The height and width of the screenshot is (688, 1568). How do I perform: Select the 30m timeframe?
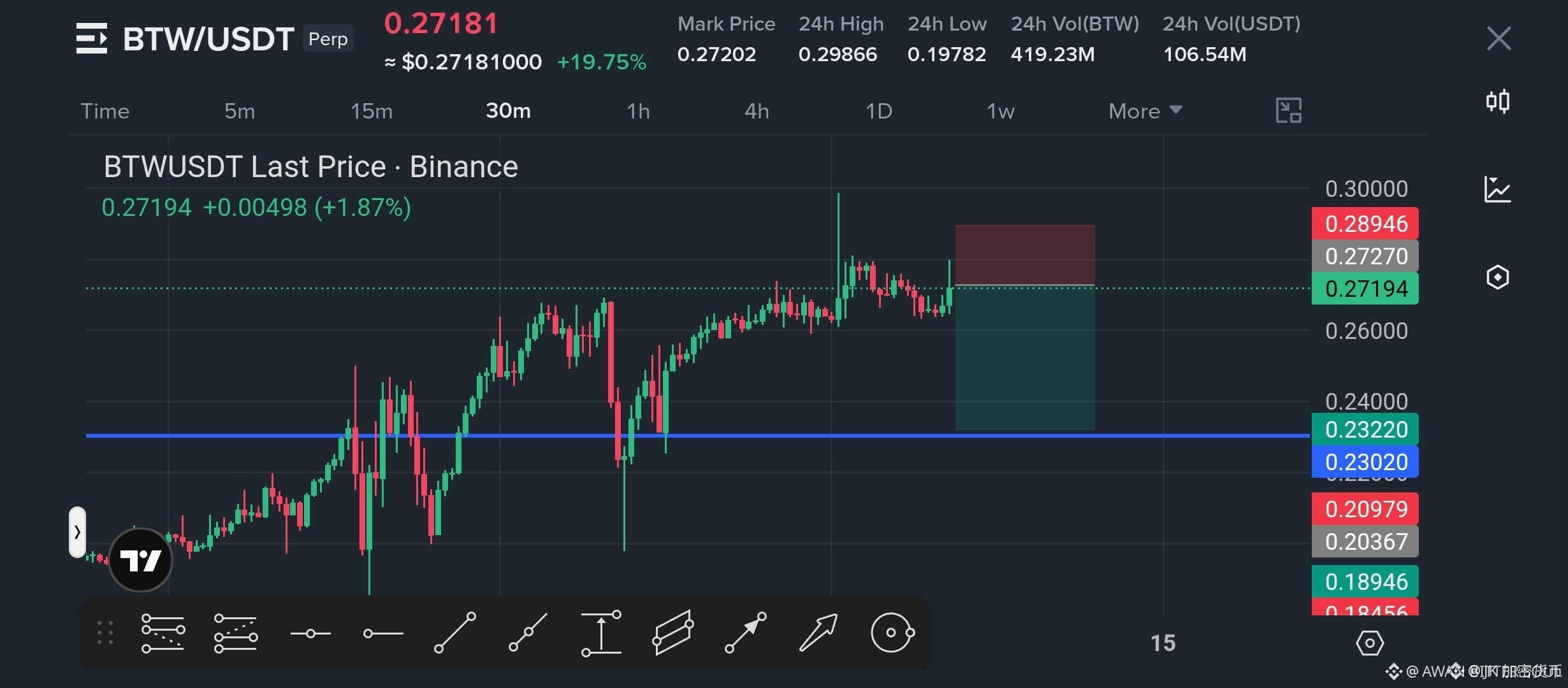coord(508,111)
